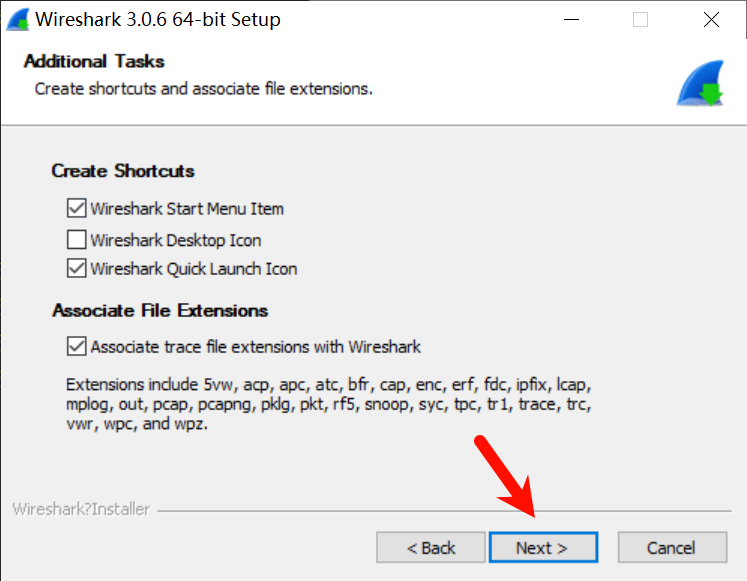Click the Wireshark fin icon in title bar
The height and width of the screenshot is (581, 747).
18,20
